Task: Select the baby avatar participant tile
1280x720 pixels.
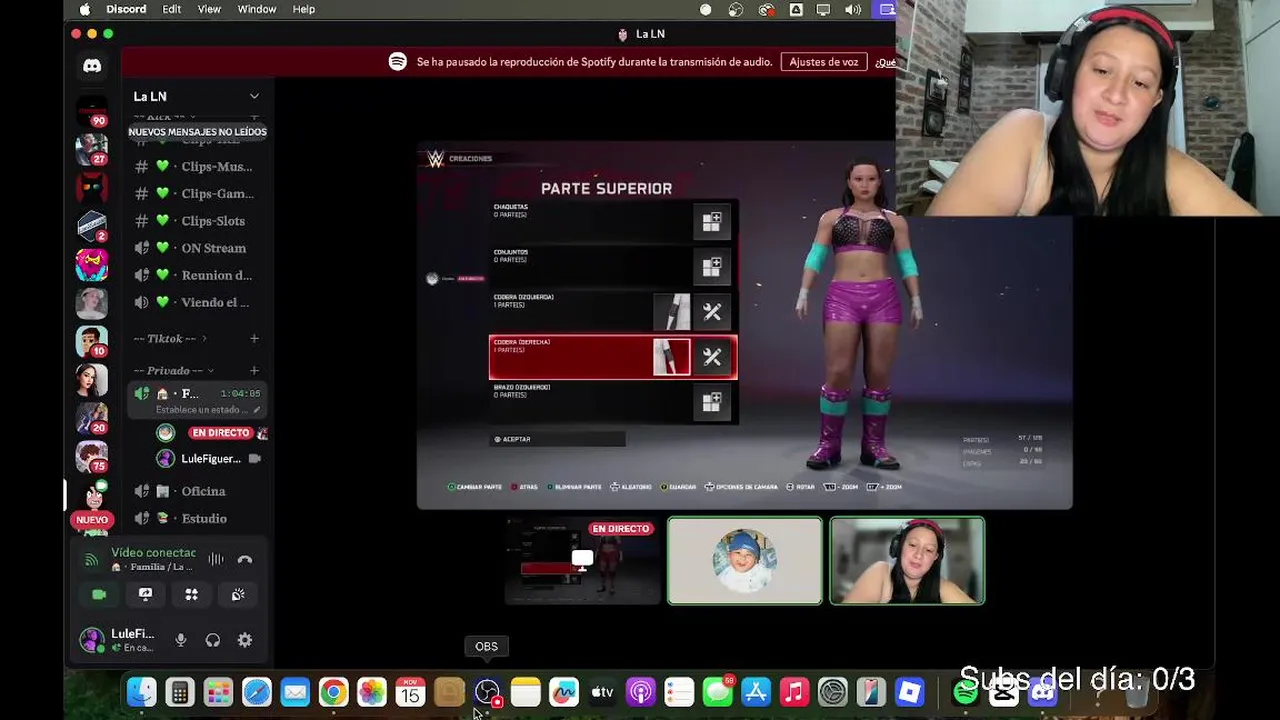Action: coord(745,561)
